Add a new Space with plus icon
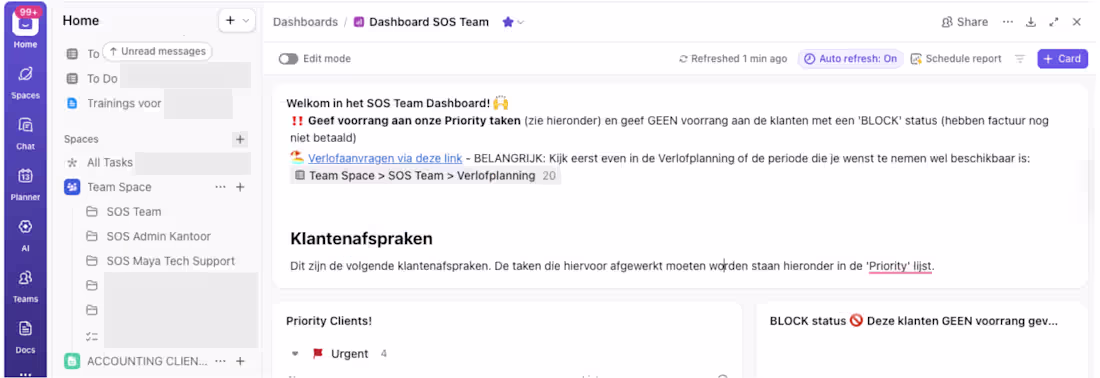The width and height of the screenshot is (1100, 378). pyautogui.click(x=240, y=140)
